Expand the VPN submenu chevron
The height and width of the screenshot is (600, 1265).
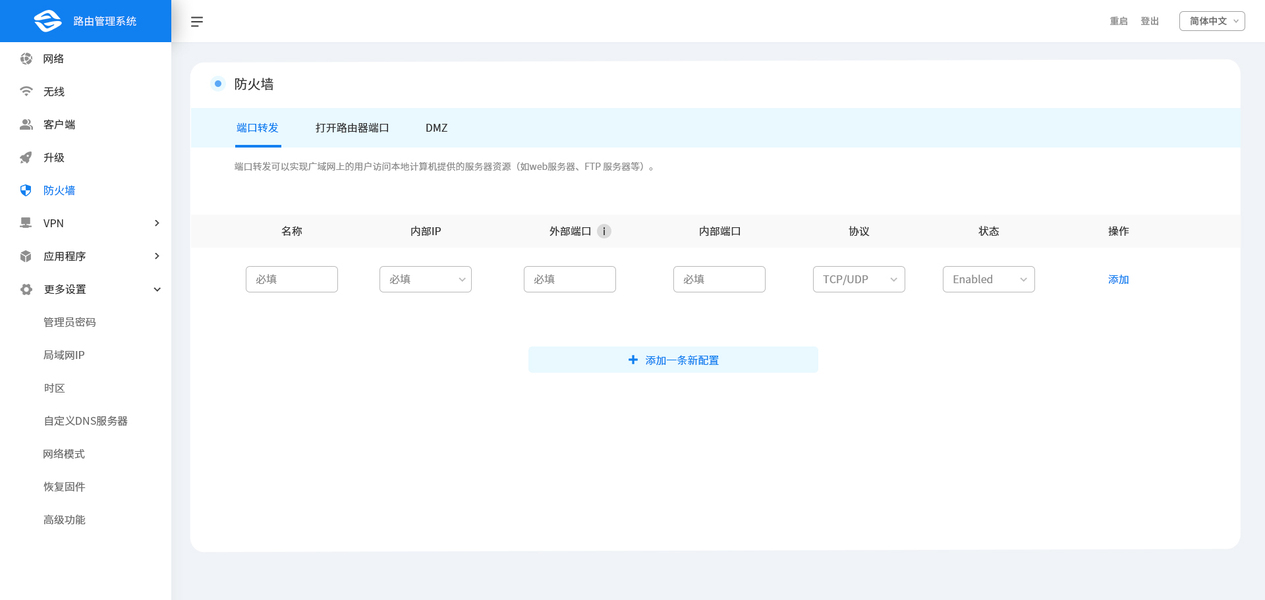pyautogui.click(x=157, y=223)
